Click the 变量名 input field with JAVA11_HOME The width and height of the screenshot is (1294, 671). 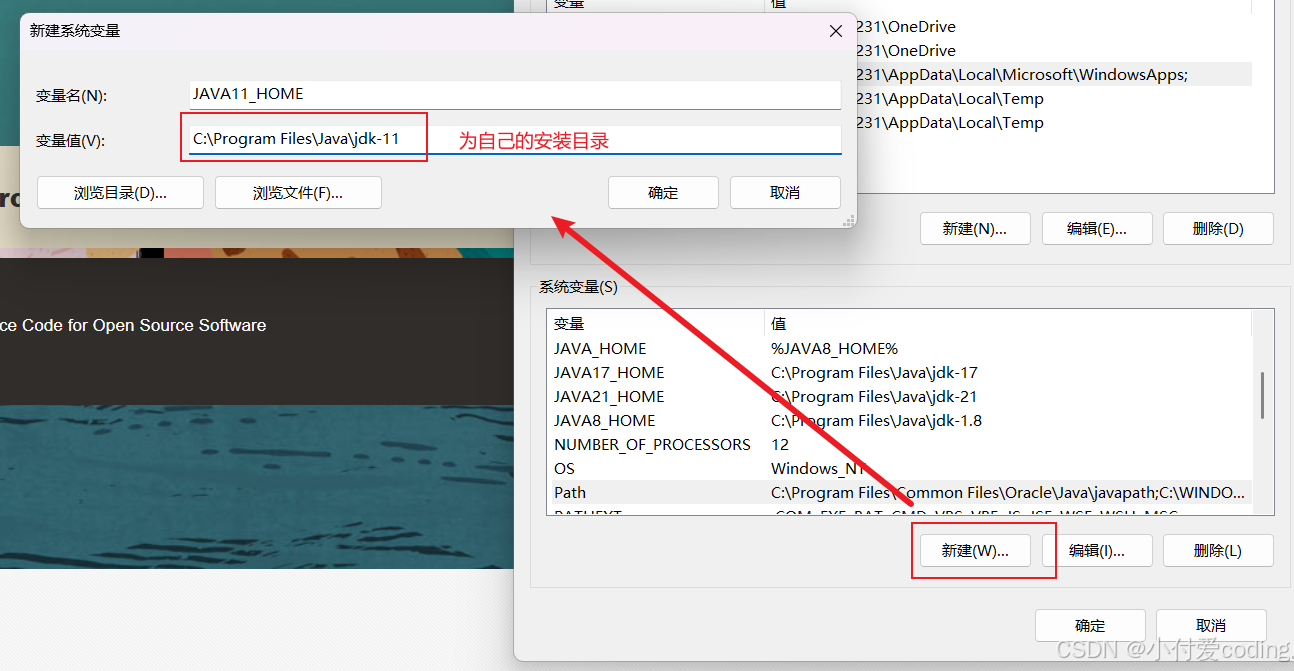tap(515, 95)
